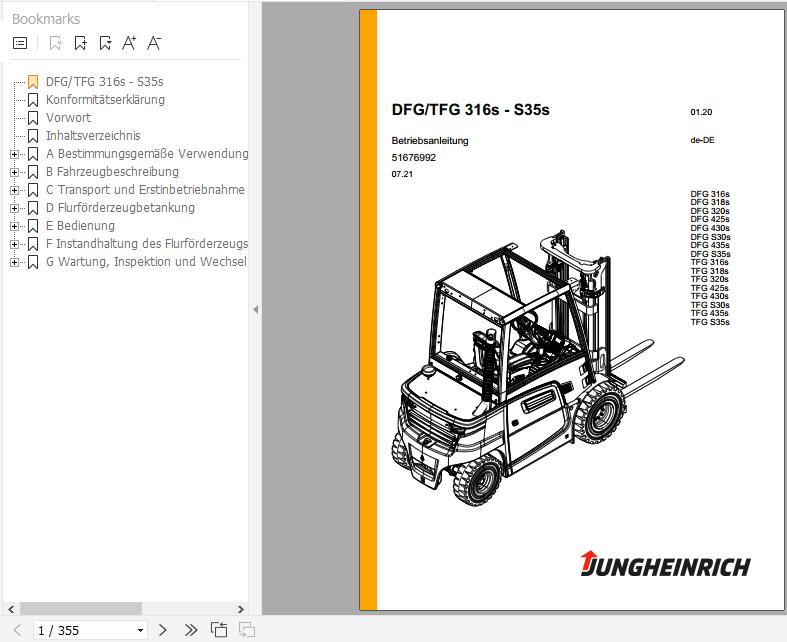Select the E Bedienung bookmark
Image resolution: width=787 pixels, height=642 pixels.
coord(80,226)
